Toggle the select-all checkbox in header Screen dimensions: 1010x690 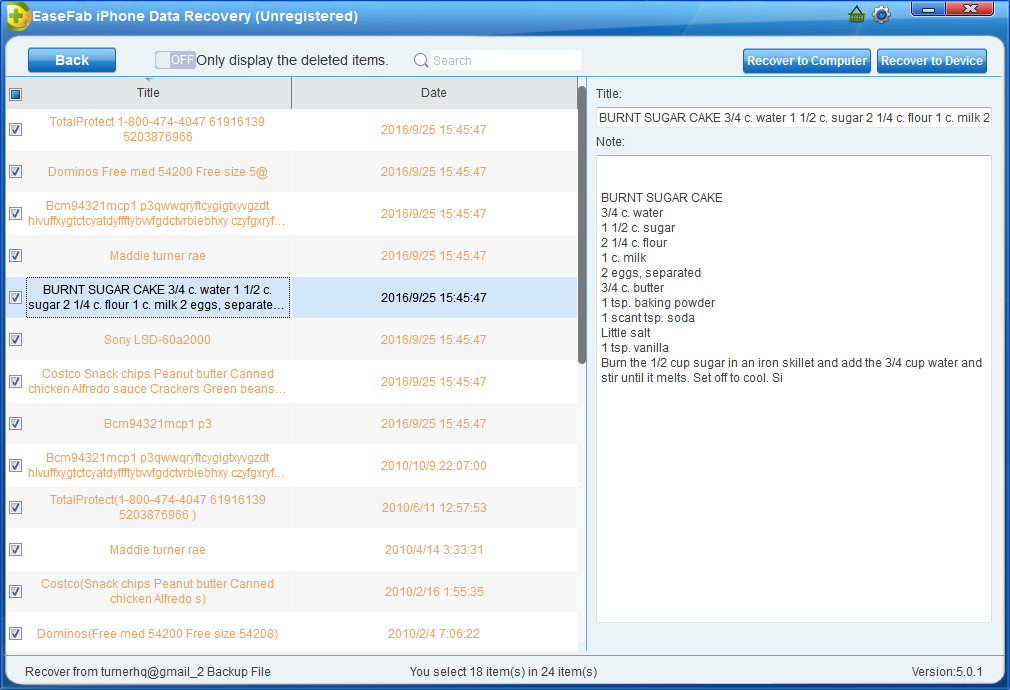(15, 95)
